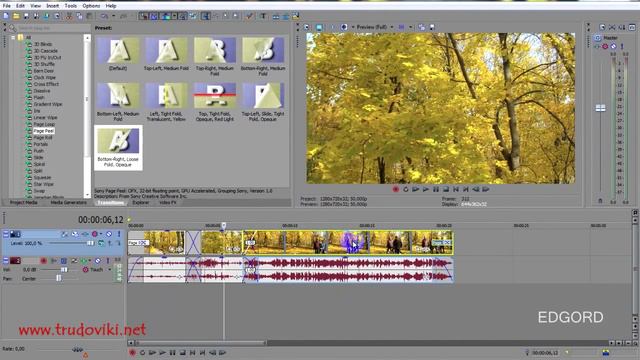640x360 pixels.
Task: Toggle Lock Envelopes to Events
Action: [x=183, y=16]
